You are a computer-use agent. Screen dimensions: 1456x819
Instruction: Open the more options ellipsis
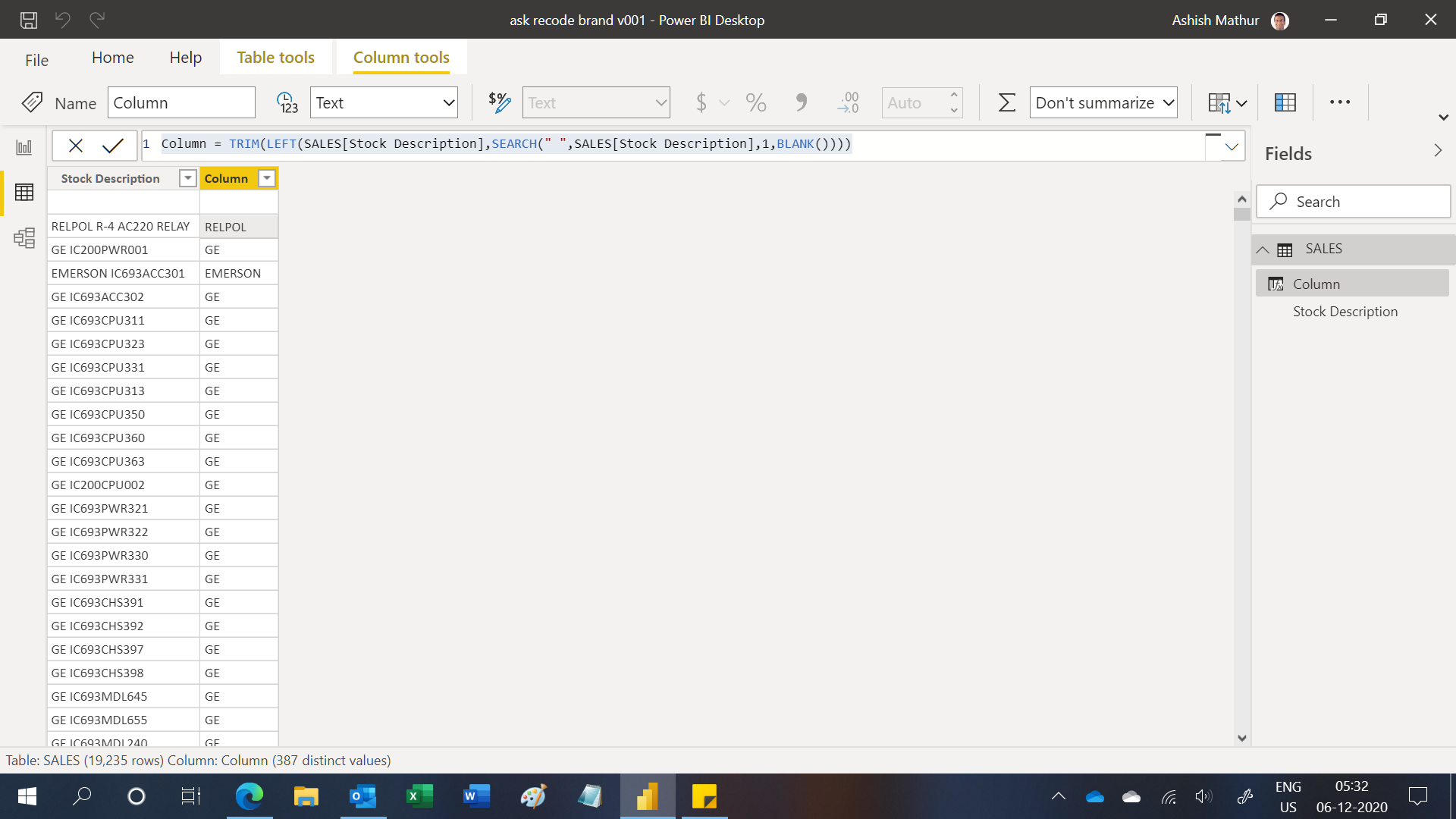(x=1340, y=102)
